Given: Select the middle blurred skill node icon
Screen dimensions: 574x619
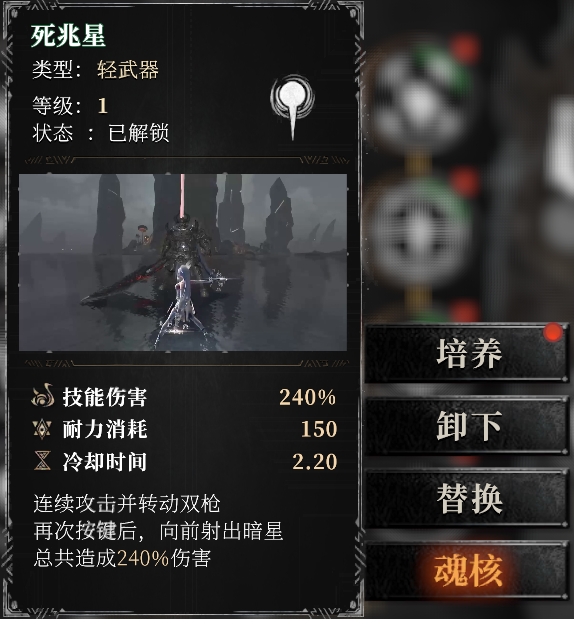Looking at the screenshot, I should coord(420,231).
